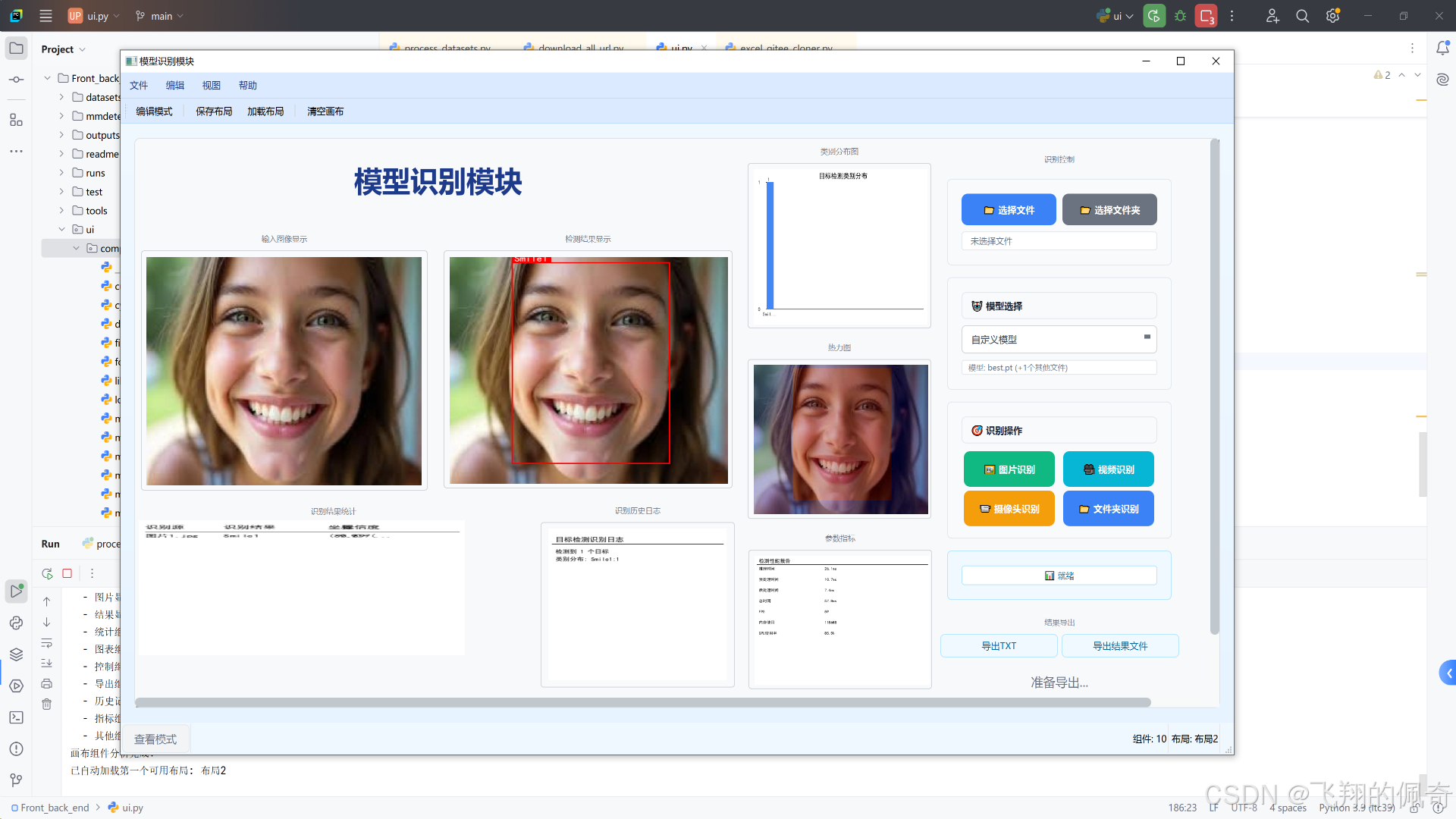This screenshot has height=819, width=1456.
Task: Open the Structure tool window icon
Action: click(16, 120)
